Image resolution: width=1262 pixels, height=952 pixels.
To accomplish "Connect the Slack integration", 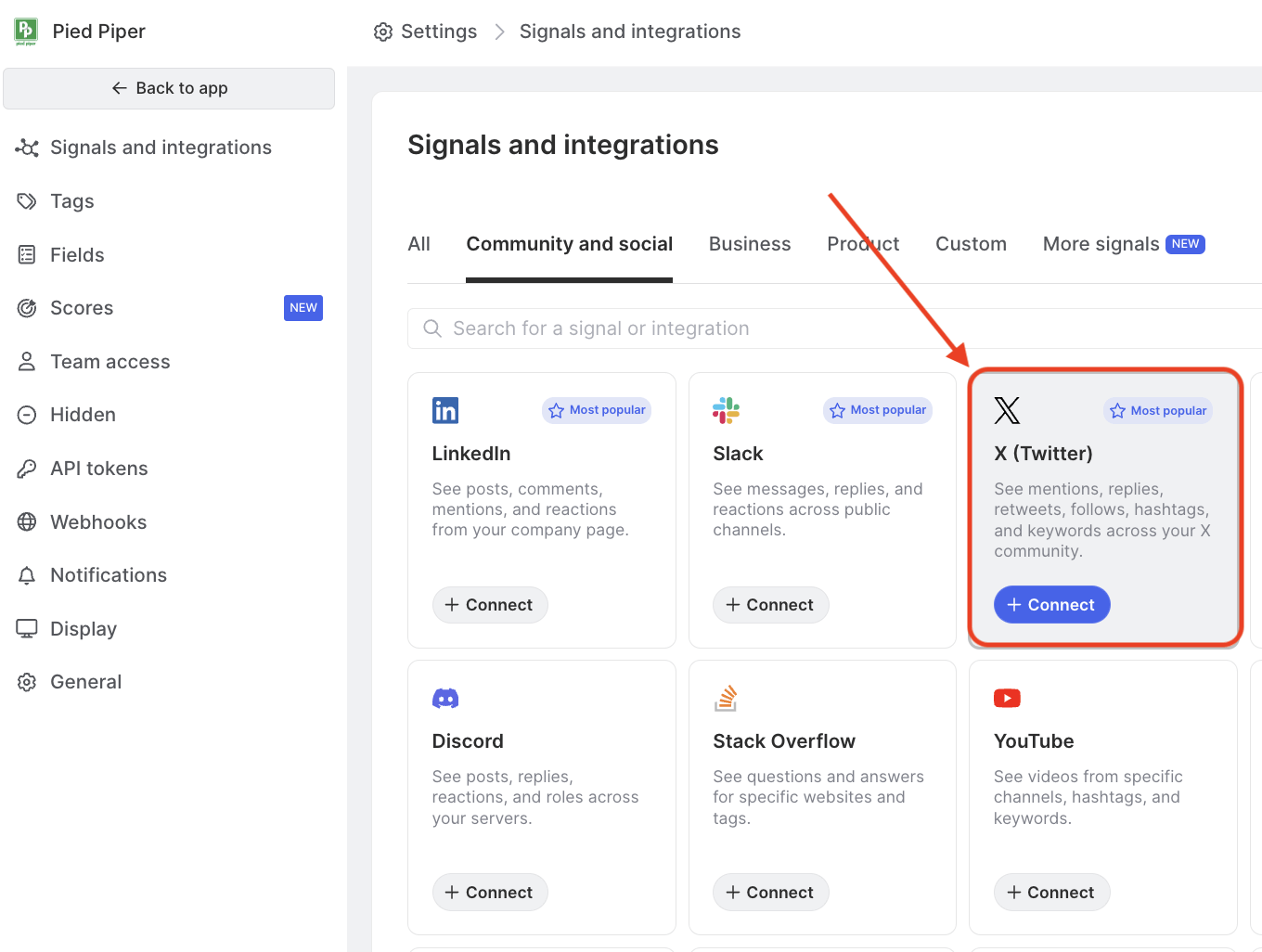I will tap(770, 605).
